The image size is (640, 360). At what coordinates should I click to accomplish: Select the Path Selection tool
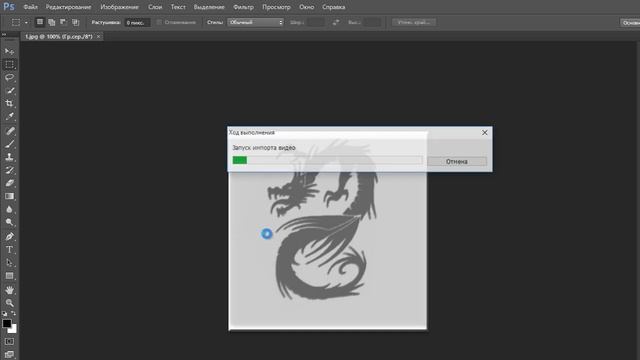coord(9,263)
